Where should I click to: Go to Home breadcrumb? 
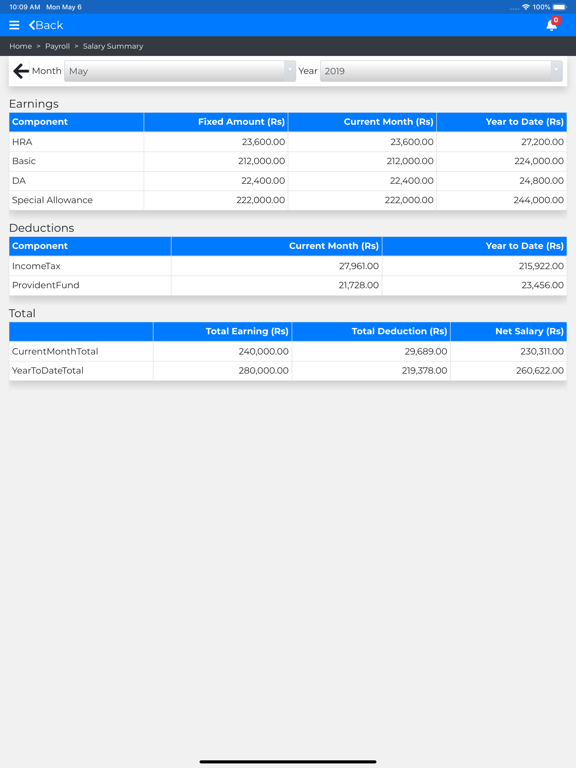(21, 46)
